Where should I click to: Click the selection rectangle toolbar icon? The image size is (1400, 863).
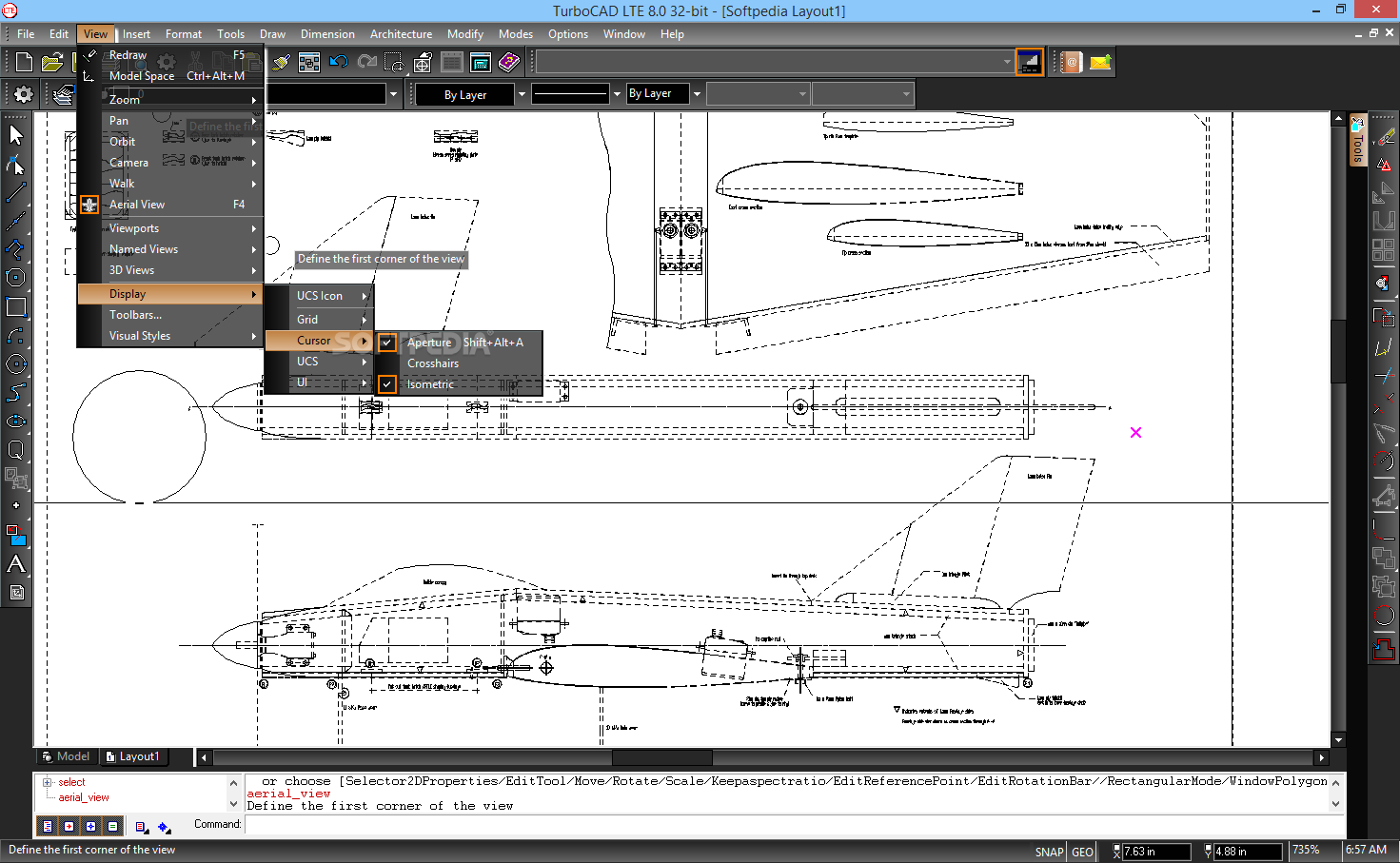pyautogui.click(x=395, y=63)
